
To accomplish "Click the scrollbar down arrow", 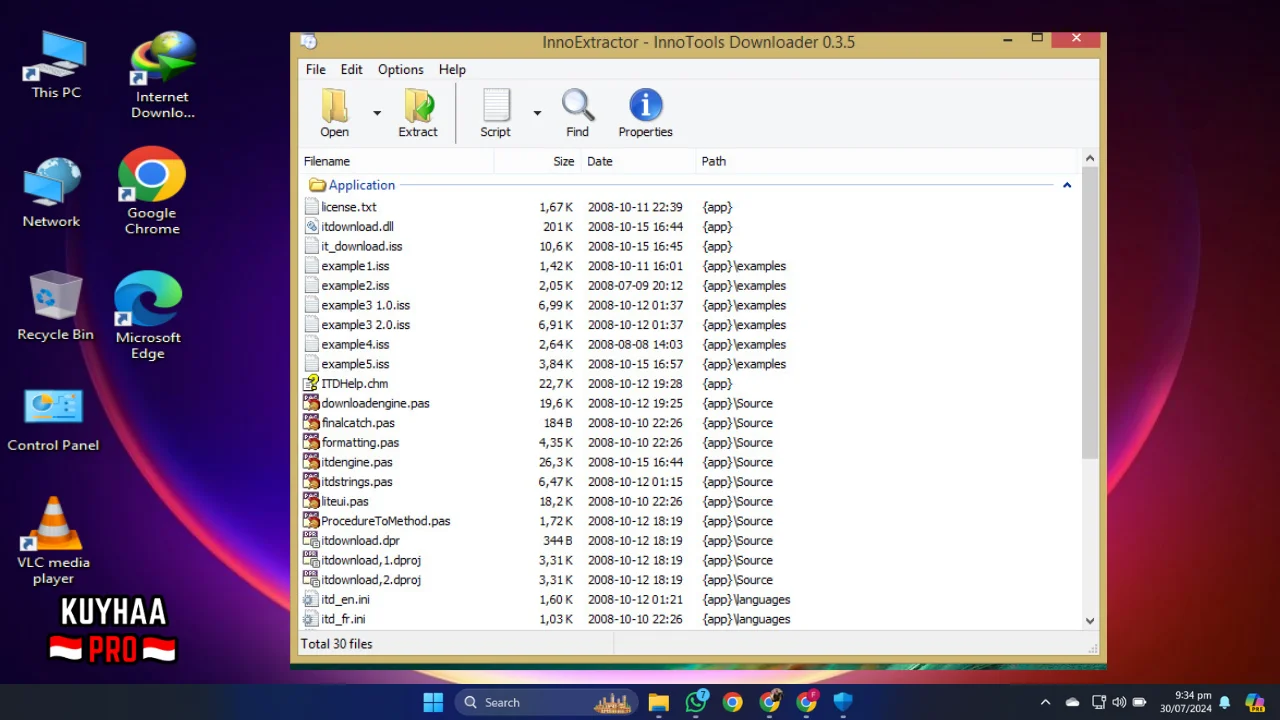I will click(1090, 620).
